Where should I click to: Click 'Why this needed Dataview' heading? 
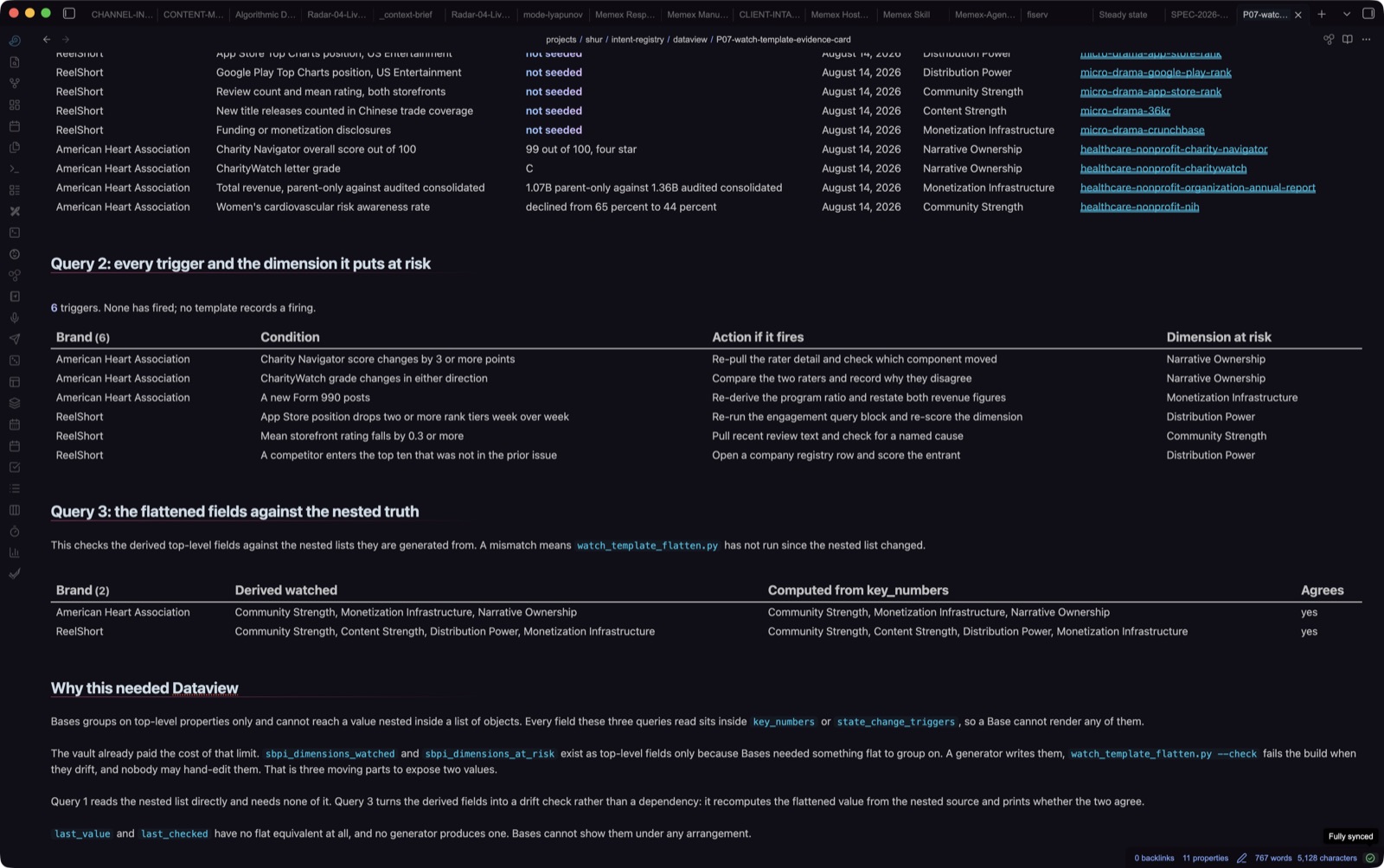144,688
